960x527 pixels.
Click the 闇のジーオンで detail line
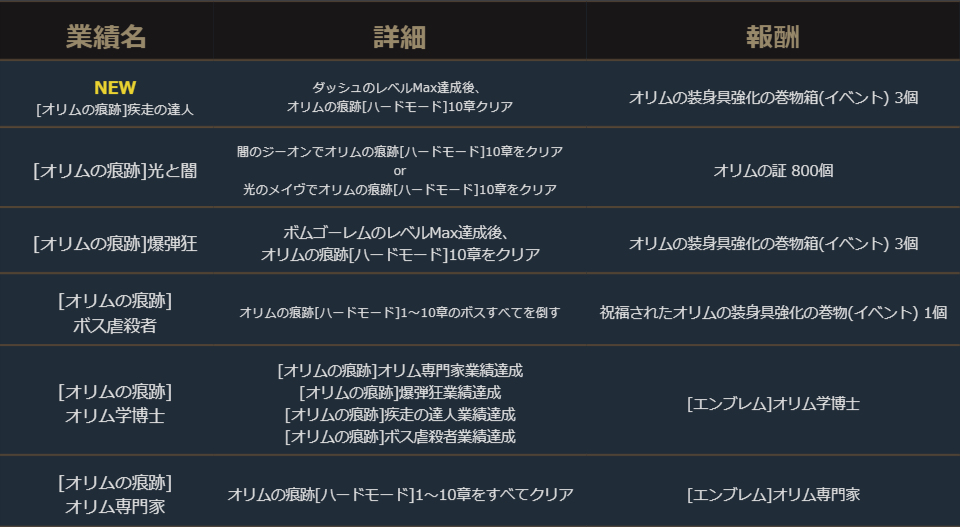pos(399,151)
